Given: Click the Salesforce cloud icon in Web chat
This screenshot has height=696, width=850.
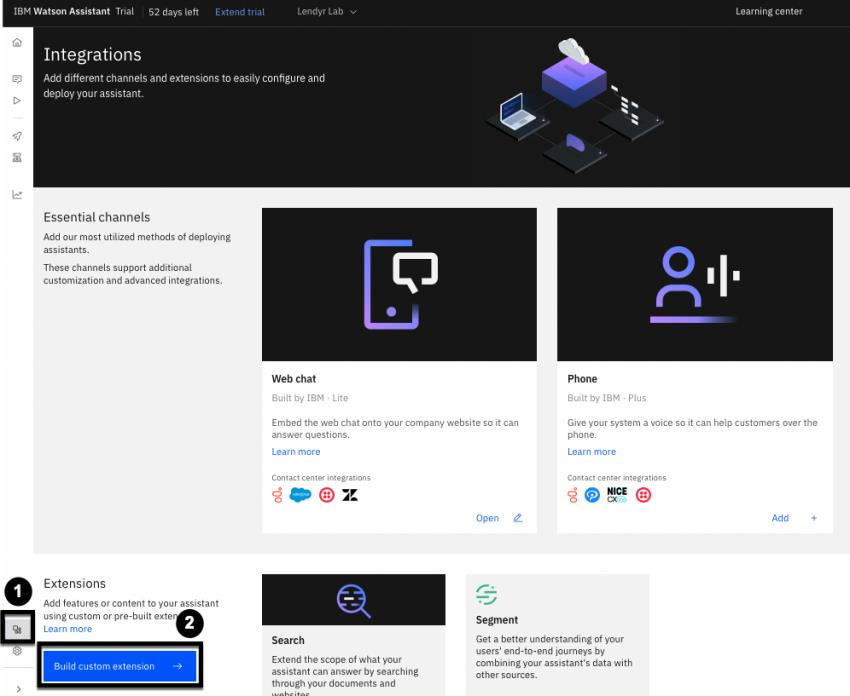Looking at the screenshot, I should pyautogui.click(x=300, y=495).
